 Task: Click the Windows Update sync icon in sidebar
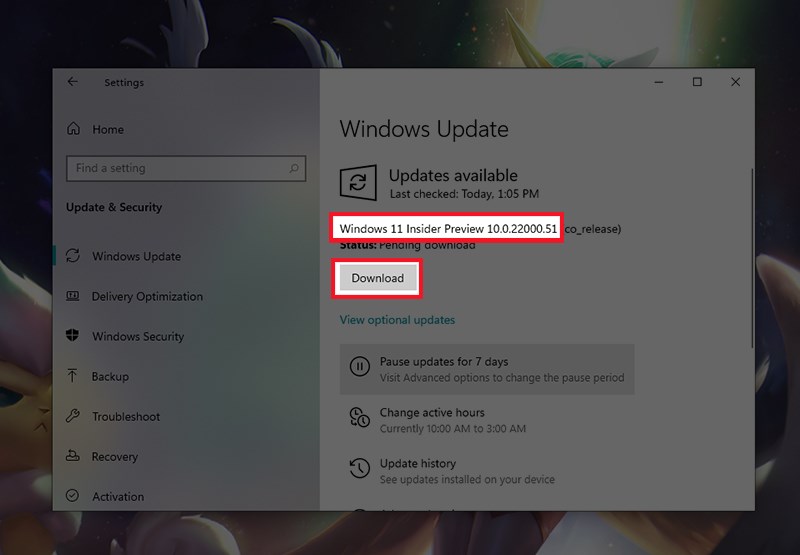tap(73, 256)
